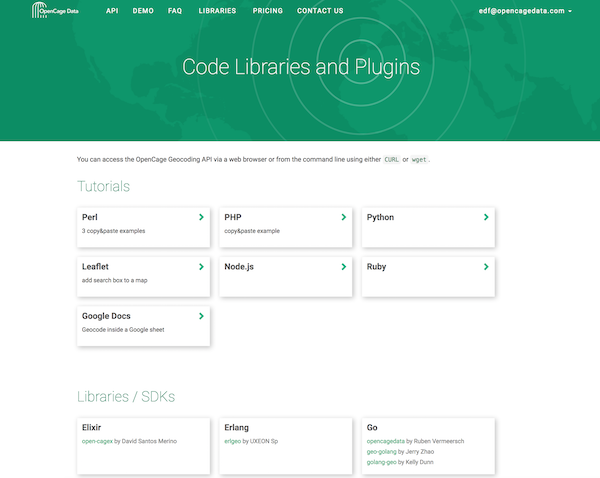This screenshot has width=600, height=478.
Task: Click the arrow on the Node.js card
Action: coord(344,267)
